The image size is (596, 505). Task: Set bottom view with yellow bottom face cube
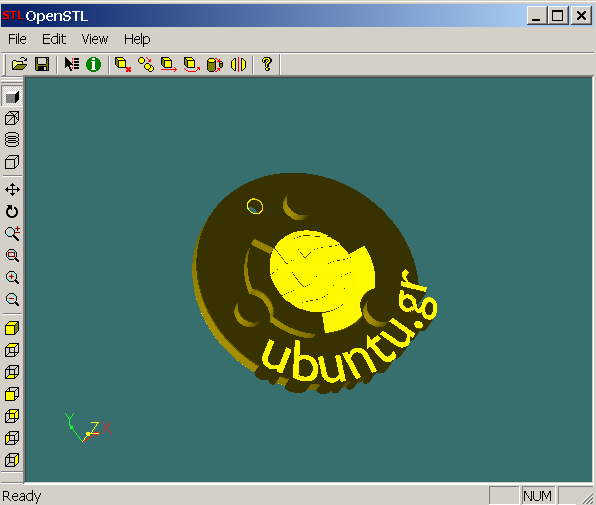click(12, 372)
